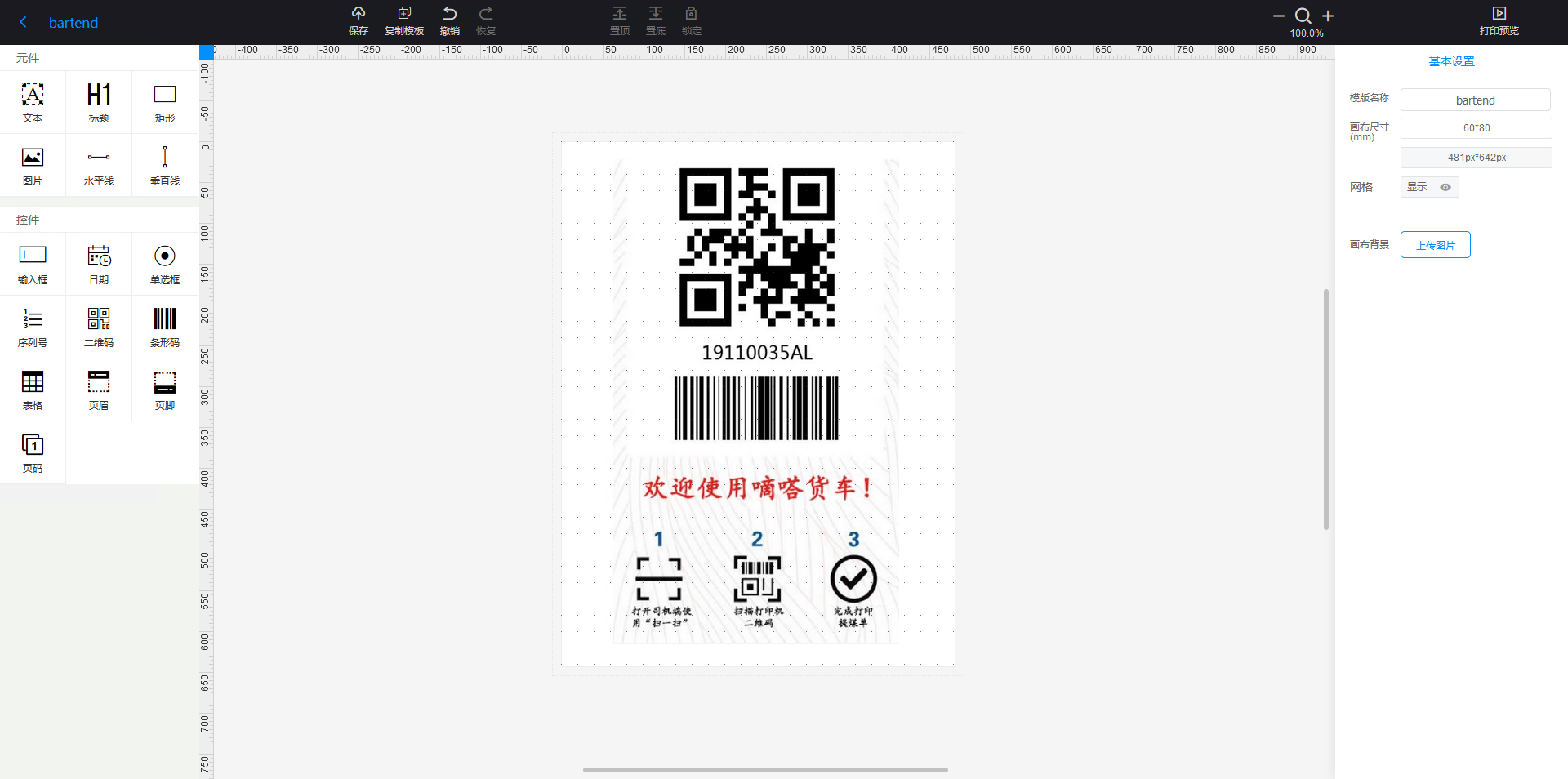Select the text (文本) element
1568x779 pixels.
33,102
